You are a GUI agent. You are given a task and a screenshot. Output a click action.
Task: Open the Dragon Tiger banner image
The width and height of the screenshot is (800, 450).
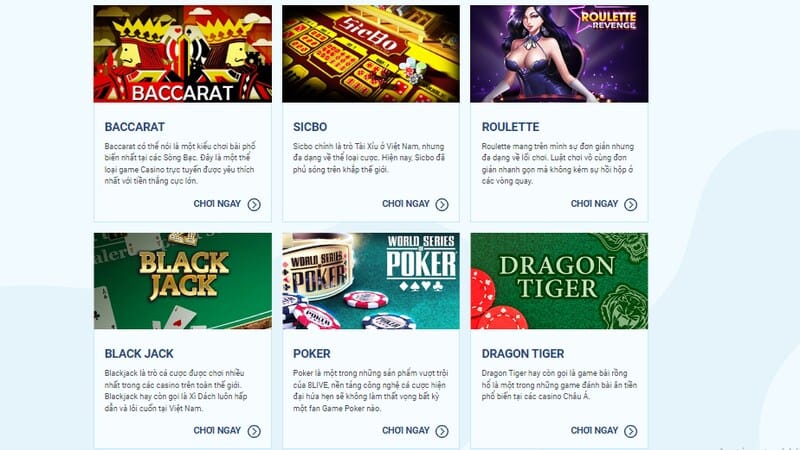click(x=559, y=281)
